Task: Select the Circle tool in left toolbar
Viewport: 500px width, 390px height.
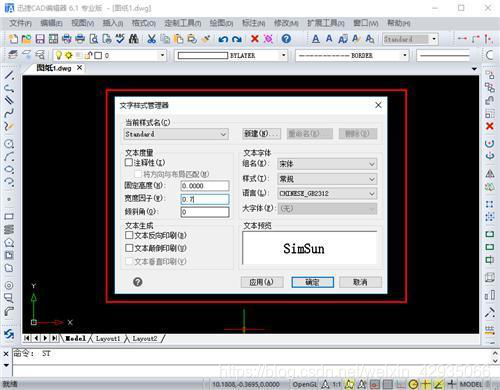Action: pyautogui.click(x=9, y=144)
